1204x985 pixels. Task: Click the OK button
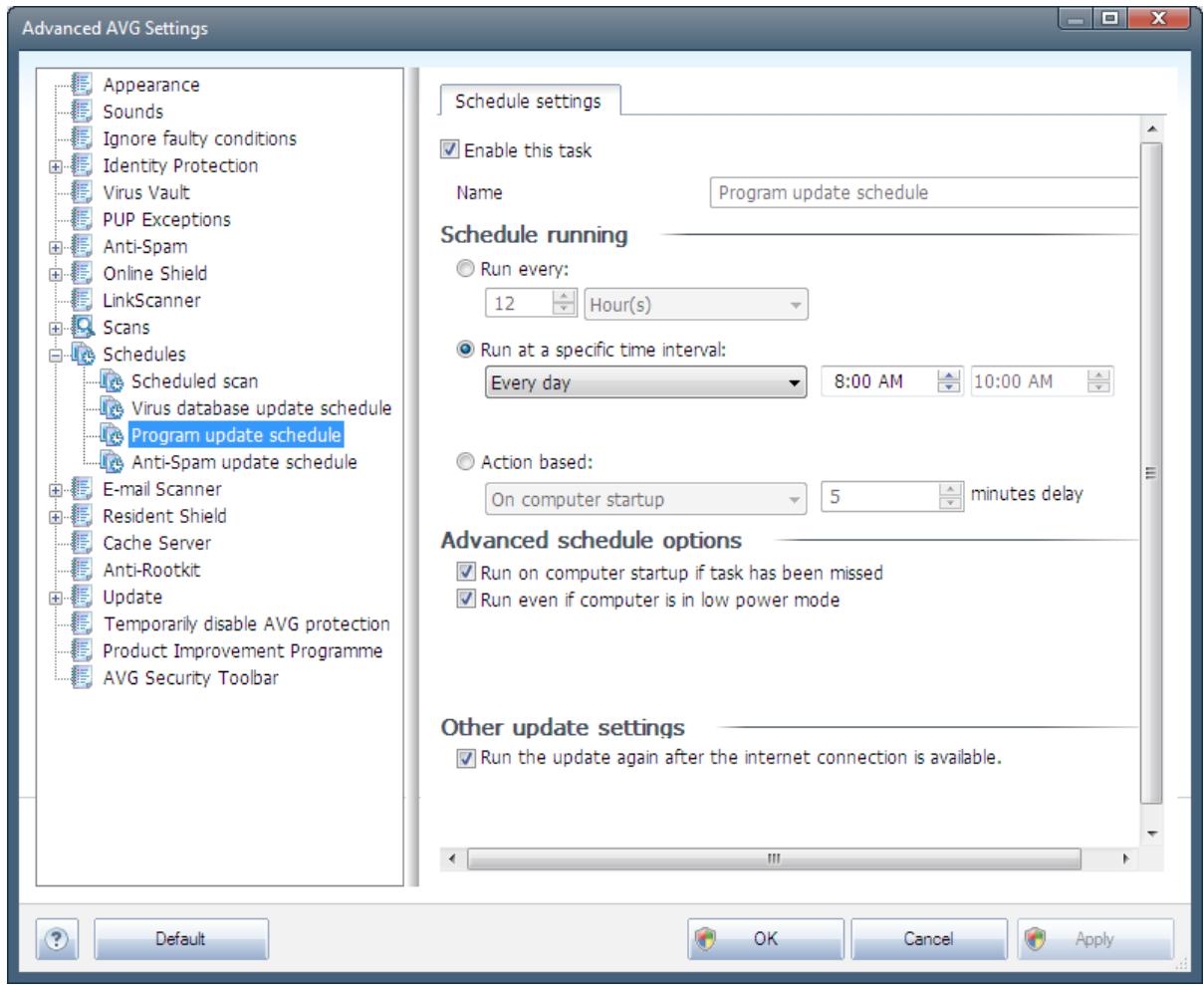point(765,939)
